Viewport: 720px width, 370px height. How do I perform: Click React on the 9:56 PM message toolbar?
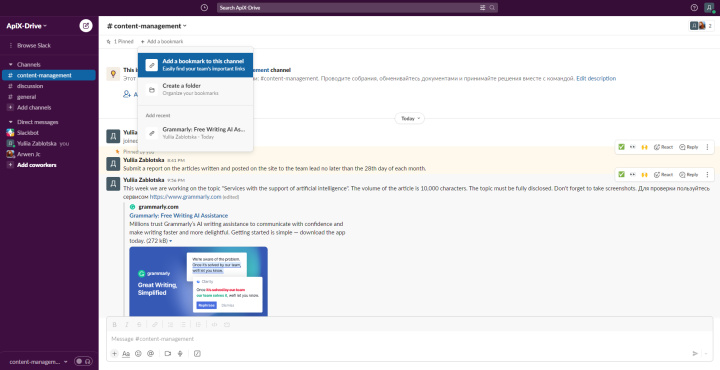coord(663,174)
